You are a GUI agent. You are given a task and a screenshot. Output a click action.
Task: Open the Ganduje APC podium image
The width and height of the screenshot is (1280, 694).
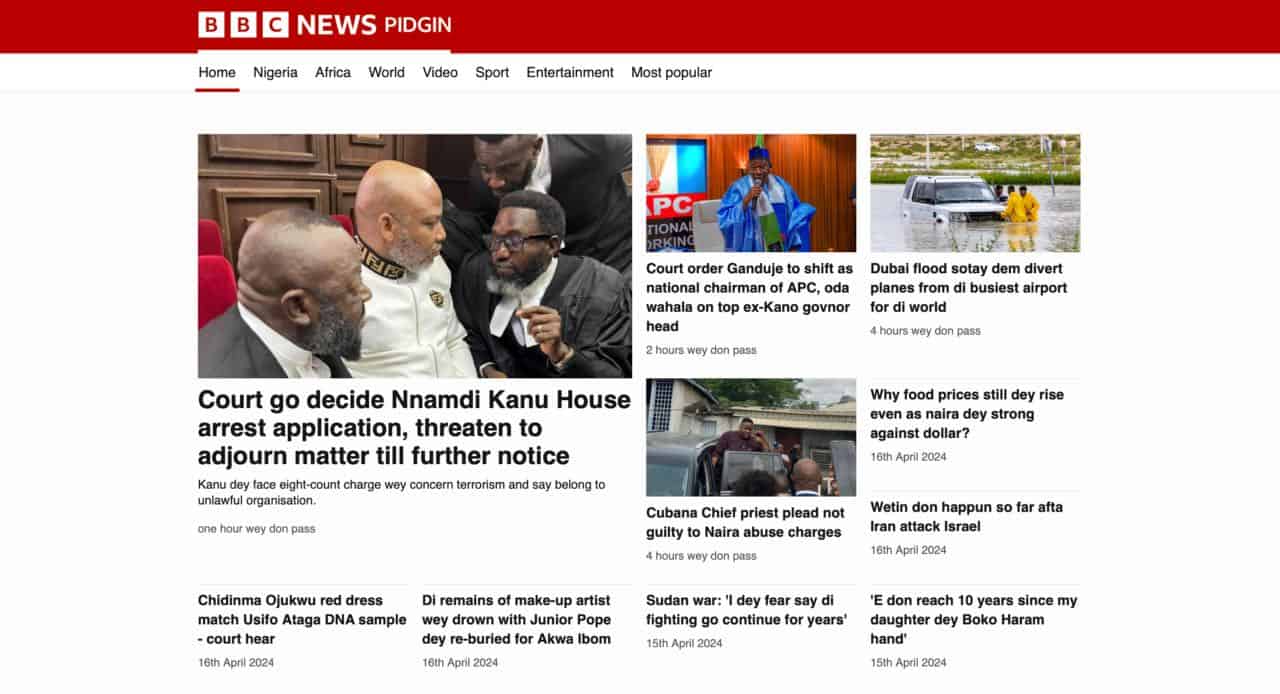tap(751, 193)
